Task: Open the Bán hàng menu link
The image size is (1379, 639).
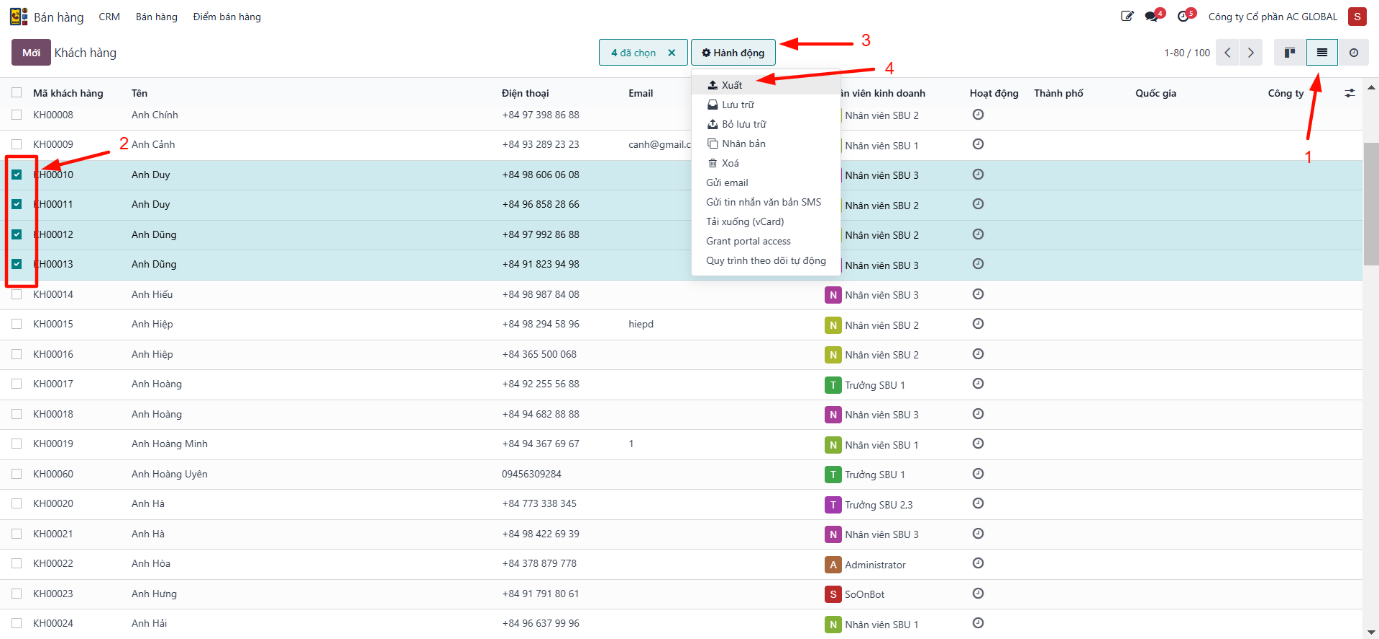Action: tap(156, 17)
